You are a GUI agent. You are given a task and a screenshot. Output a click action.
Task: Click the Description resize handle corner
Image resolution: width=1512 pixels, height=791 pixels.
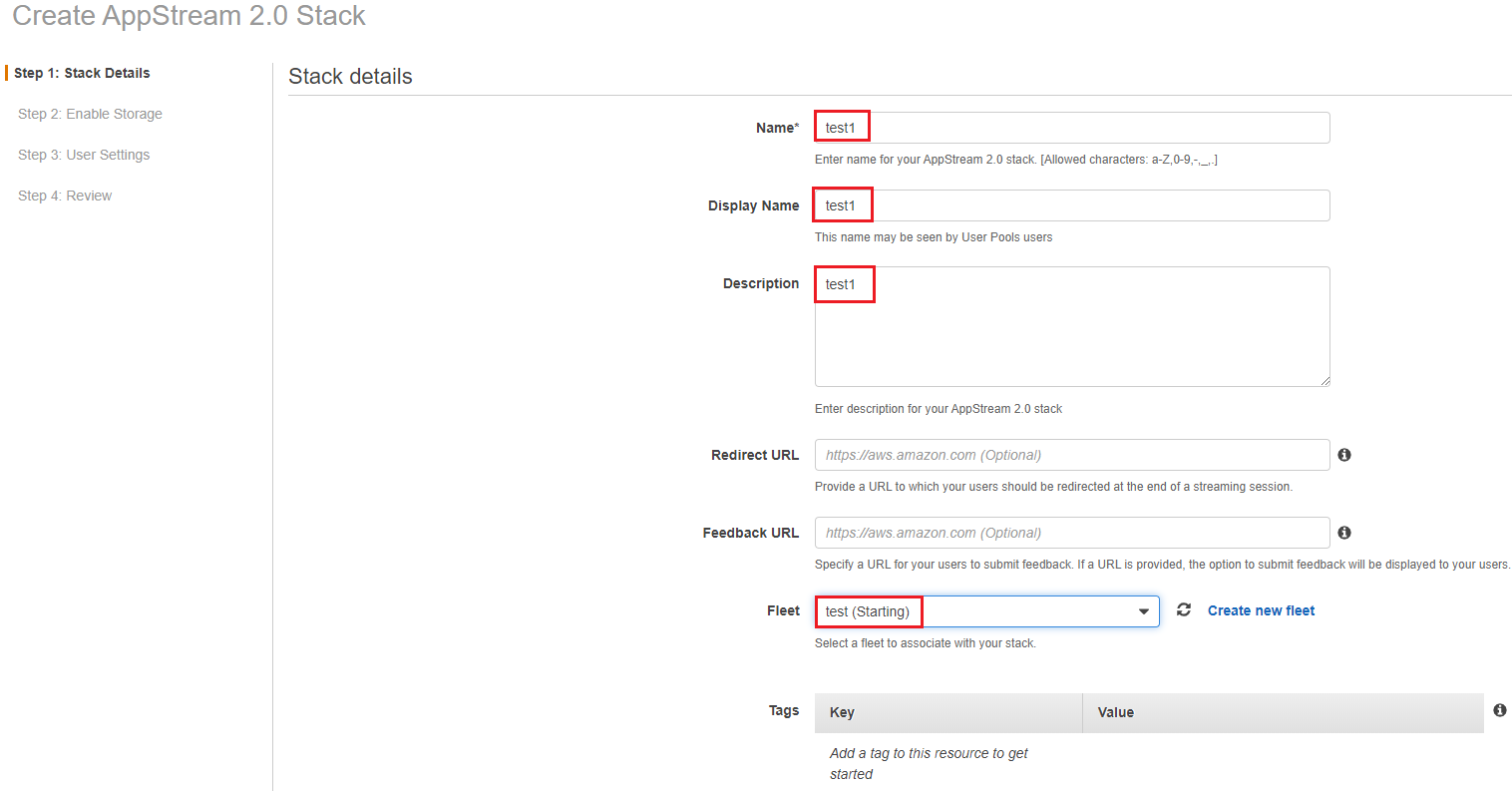pos(1324,381)
